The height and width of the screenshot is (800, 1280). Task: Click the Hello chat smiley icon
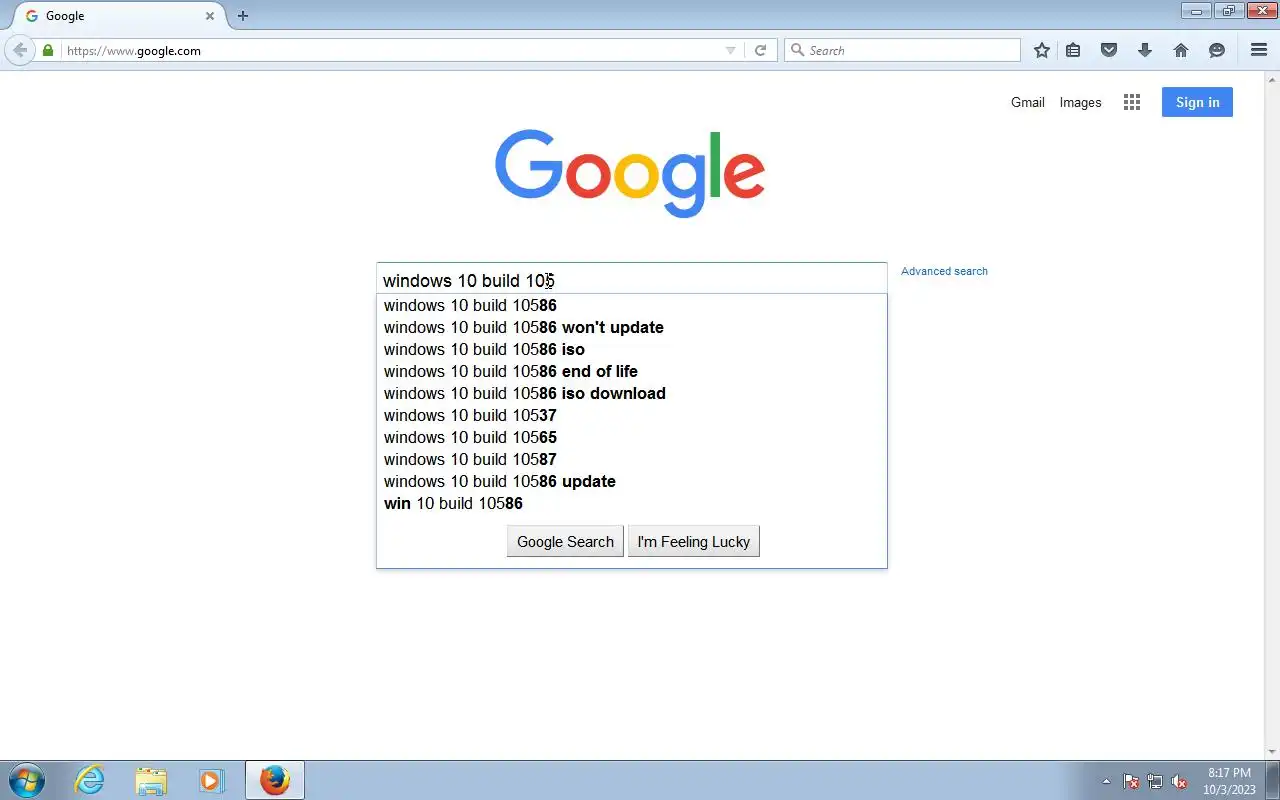click(x=1217, y=50)
